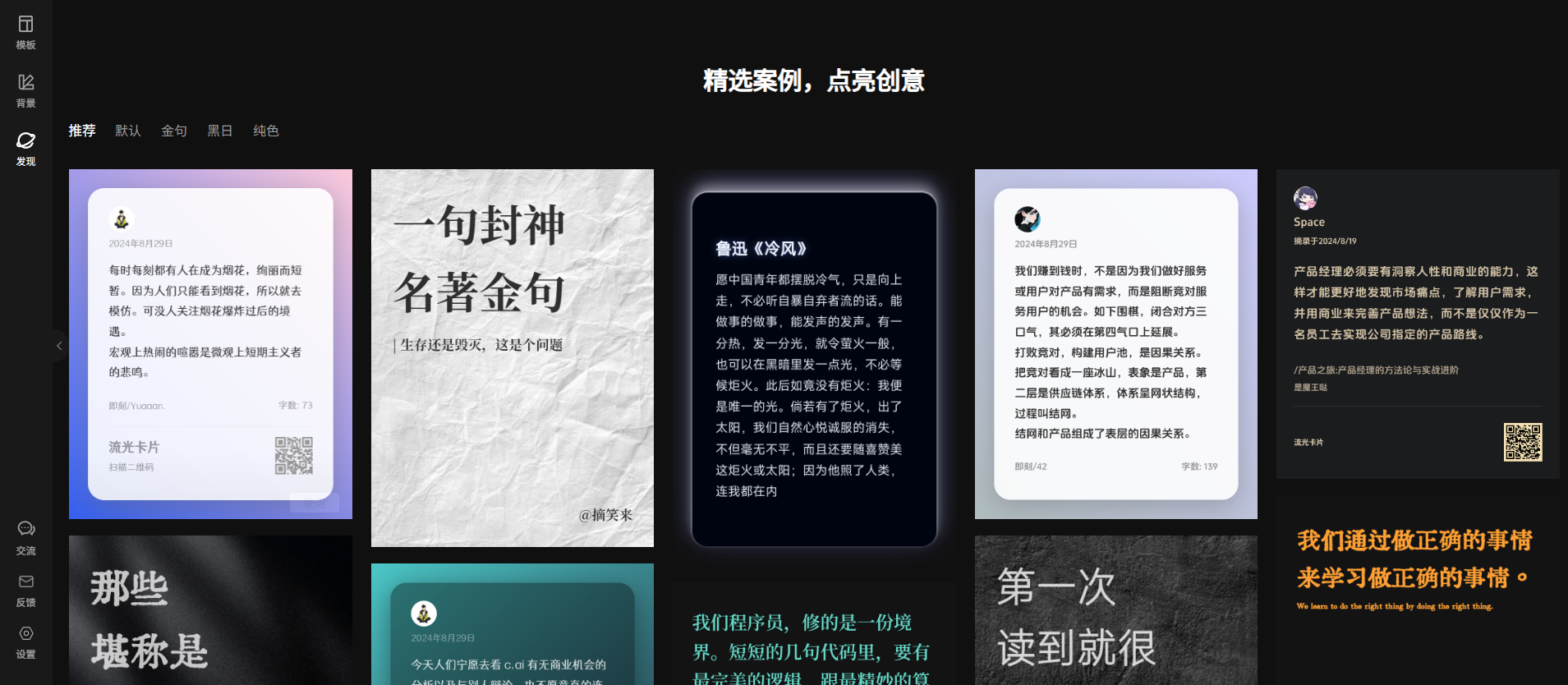Click the QR code on Space card
1568x685 pixels.
(x=1523, y=442)
